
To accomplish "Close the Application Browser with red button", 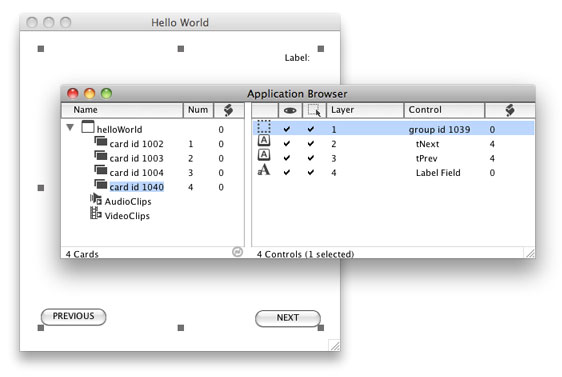I will (73, 94).
